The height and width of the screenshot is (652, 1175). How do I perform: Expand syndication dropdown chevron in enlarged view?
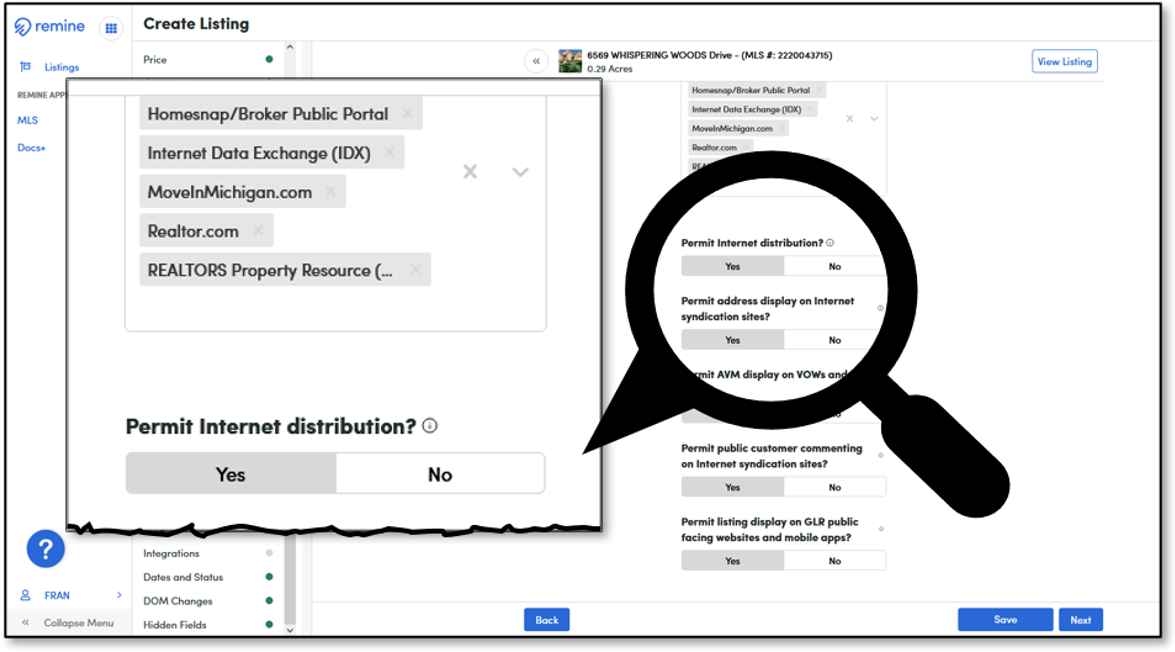[520, 172]
